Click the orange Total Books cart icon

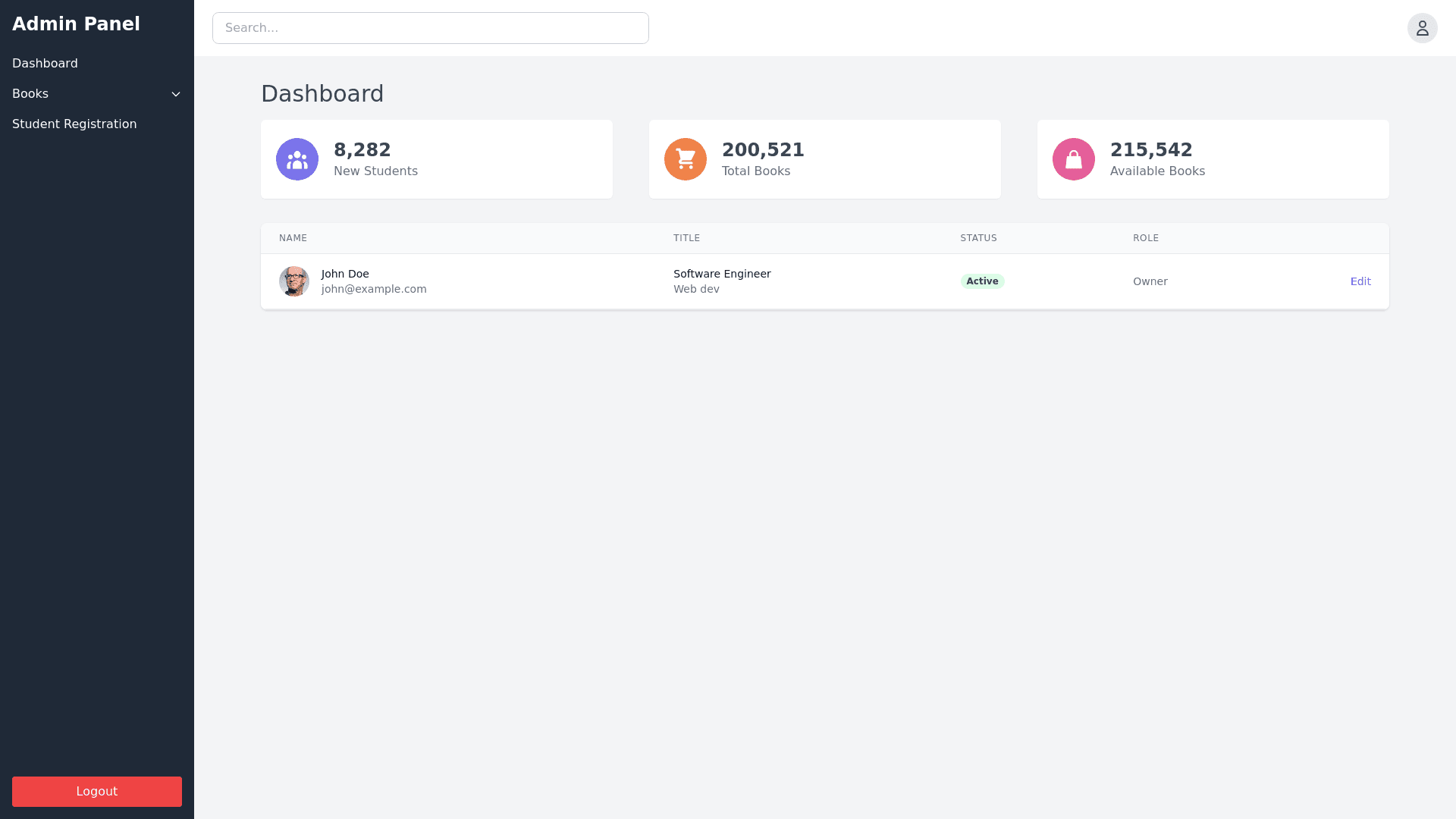685,158
